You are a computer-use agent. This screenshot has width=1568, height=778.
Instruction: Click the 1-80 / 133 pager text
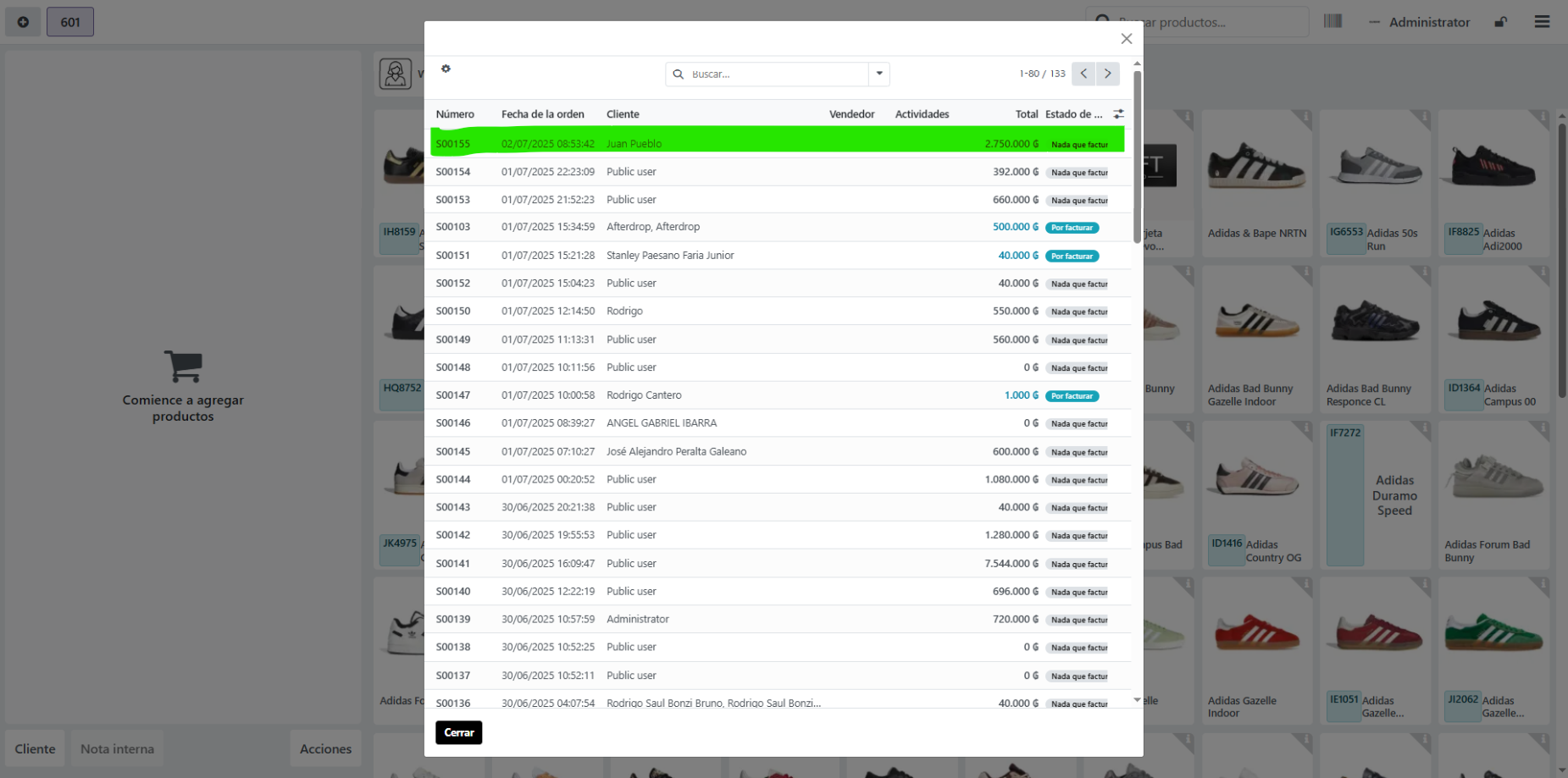1042,74
